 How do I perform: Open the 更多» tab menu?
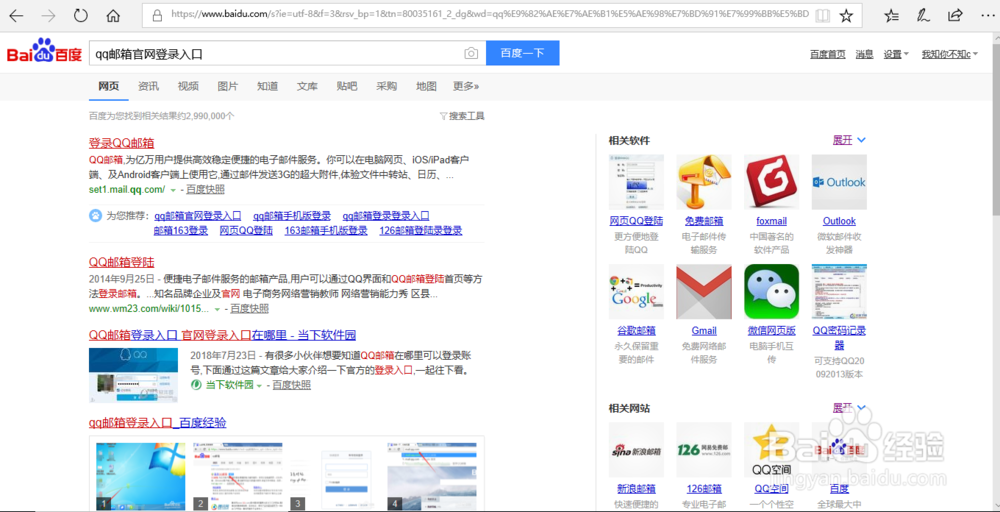coord(466,86)
